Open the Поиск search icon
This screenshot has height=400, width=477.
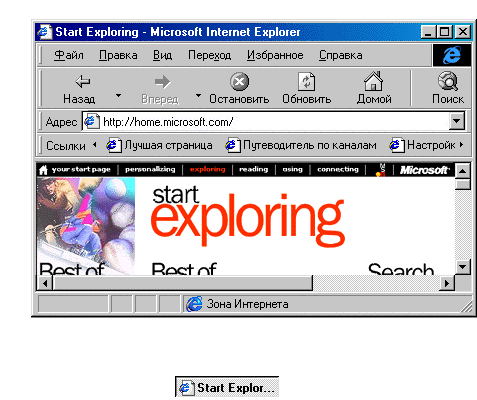(x=448, y=81)
